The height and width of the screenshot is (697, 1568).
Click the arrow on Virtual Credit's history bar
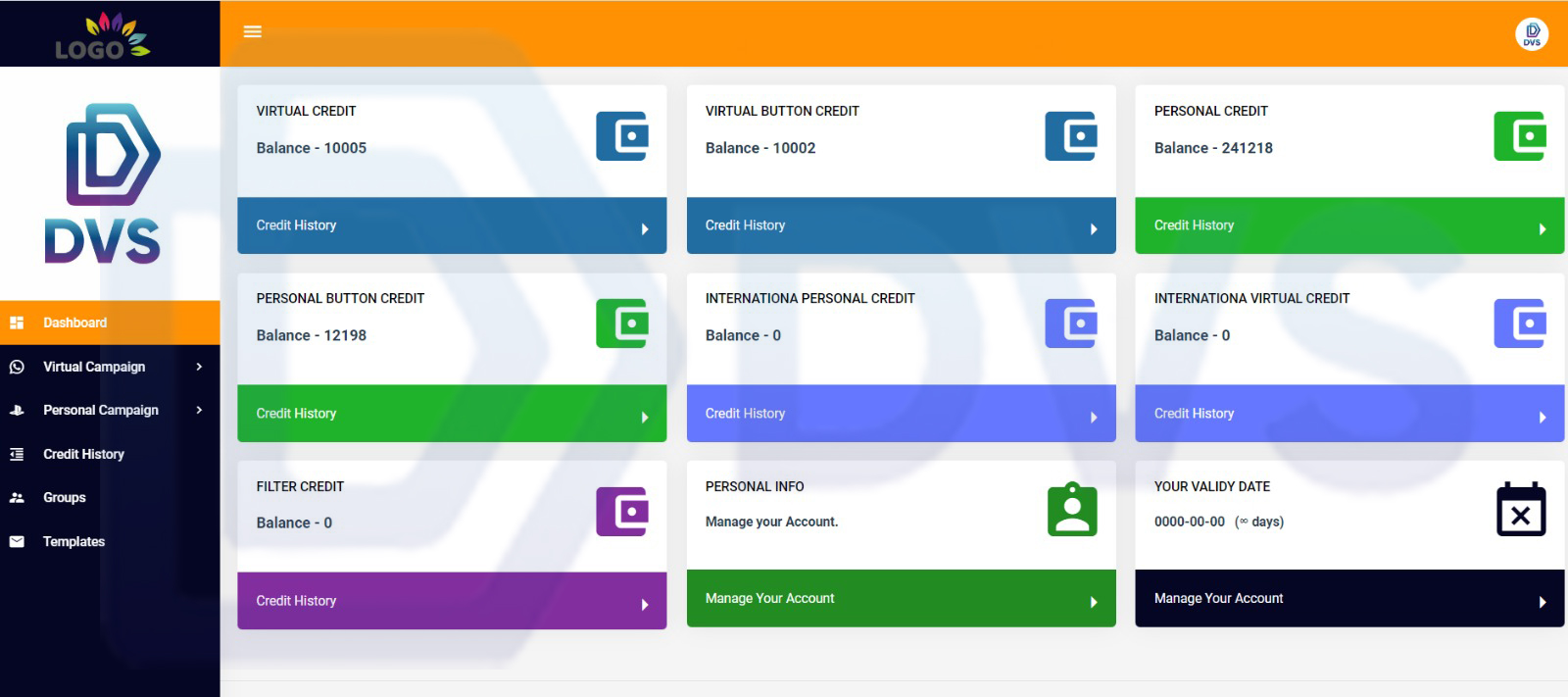644,228
